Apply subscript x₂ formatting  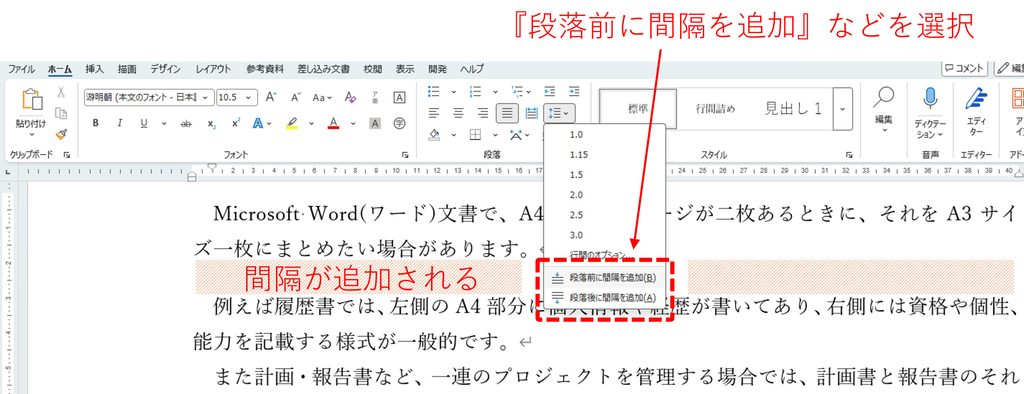click(x=211, y=123)
